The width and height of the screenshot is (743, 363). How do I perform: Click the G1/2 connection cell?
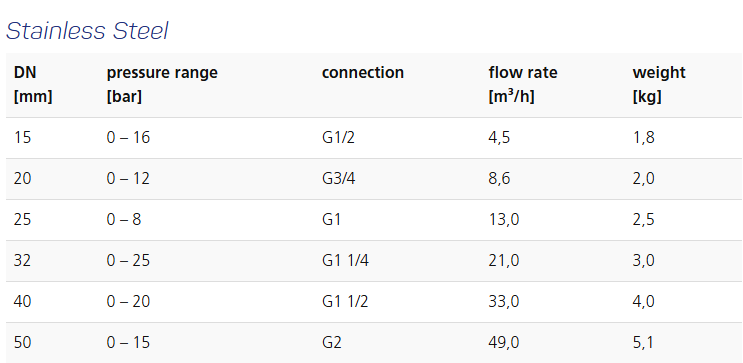click(338, 137)
